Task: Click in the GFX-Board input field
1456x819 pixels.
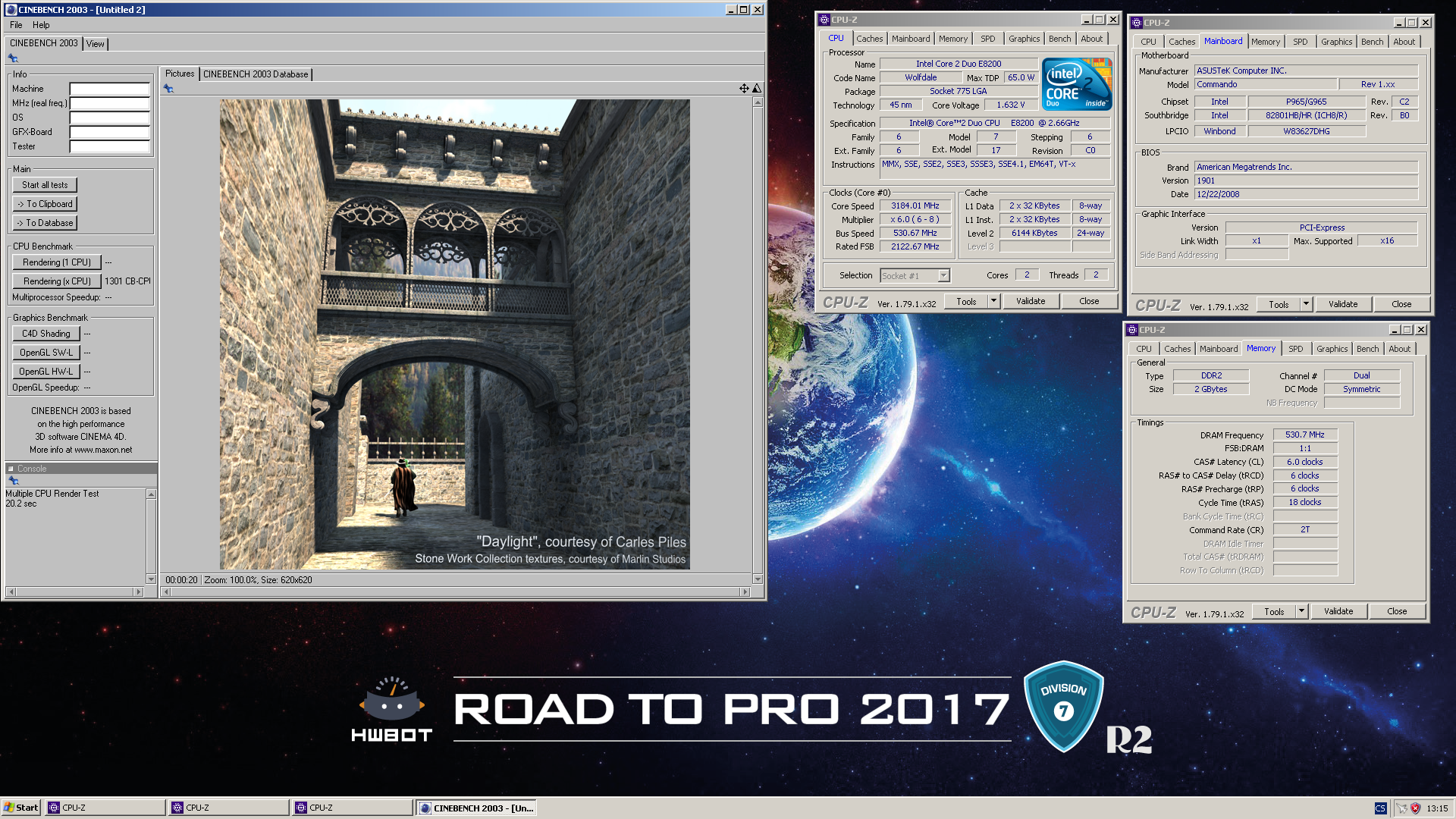Action: 110,132
